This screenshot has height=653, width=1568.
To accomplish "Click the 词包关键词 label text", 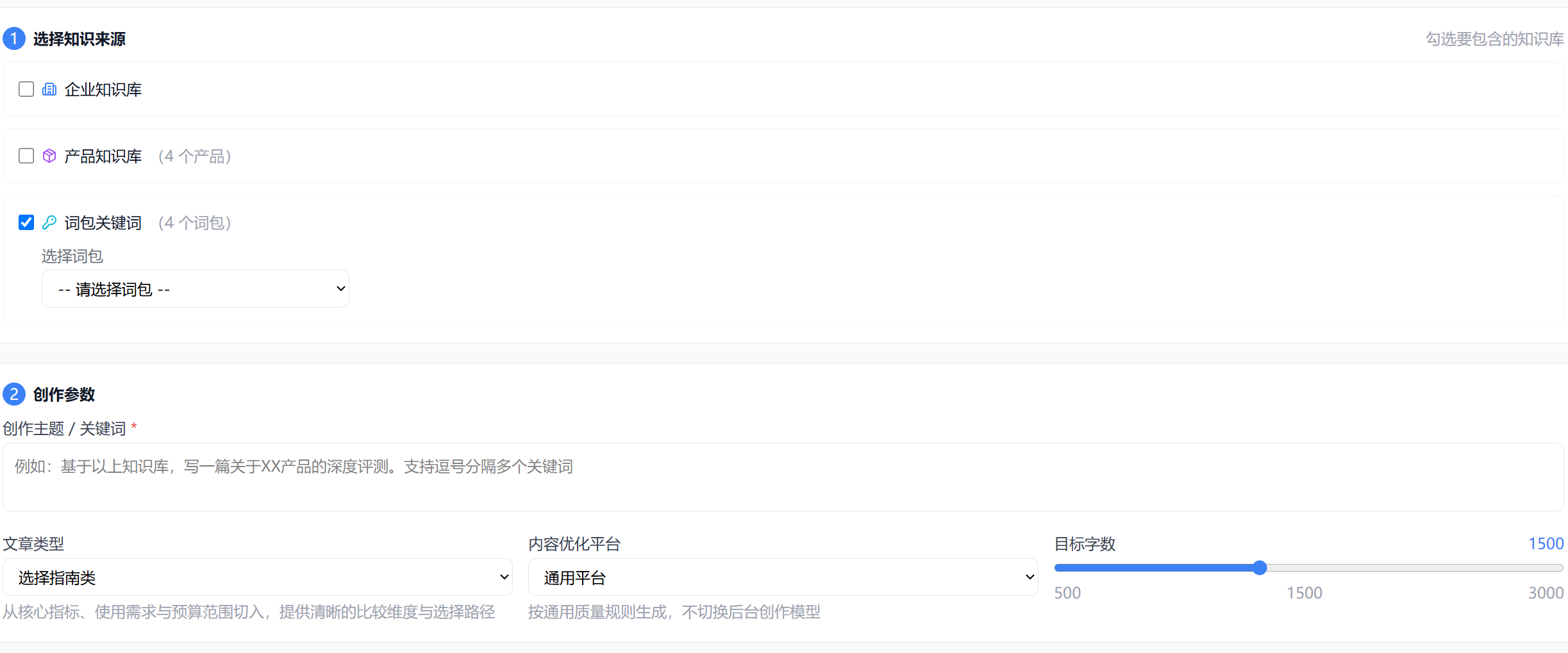I will 103,223.
